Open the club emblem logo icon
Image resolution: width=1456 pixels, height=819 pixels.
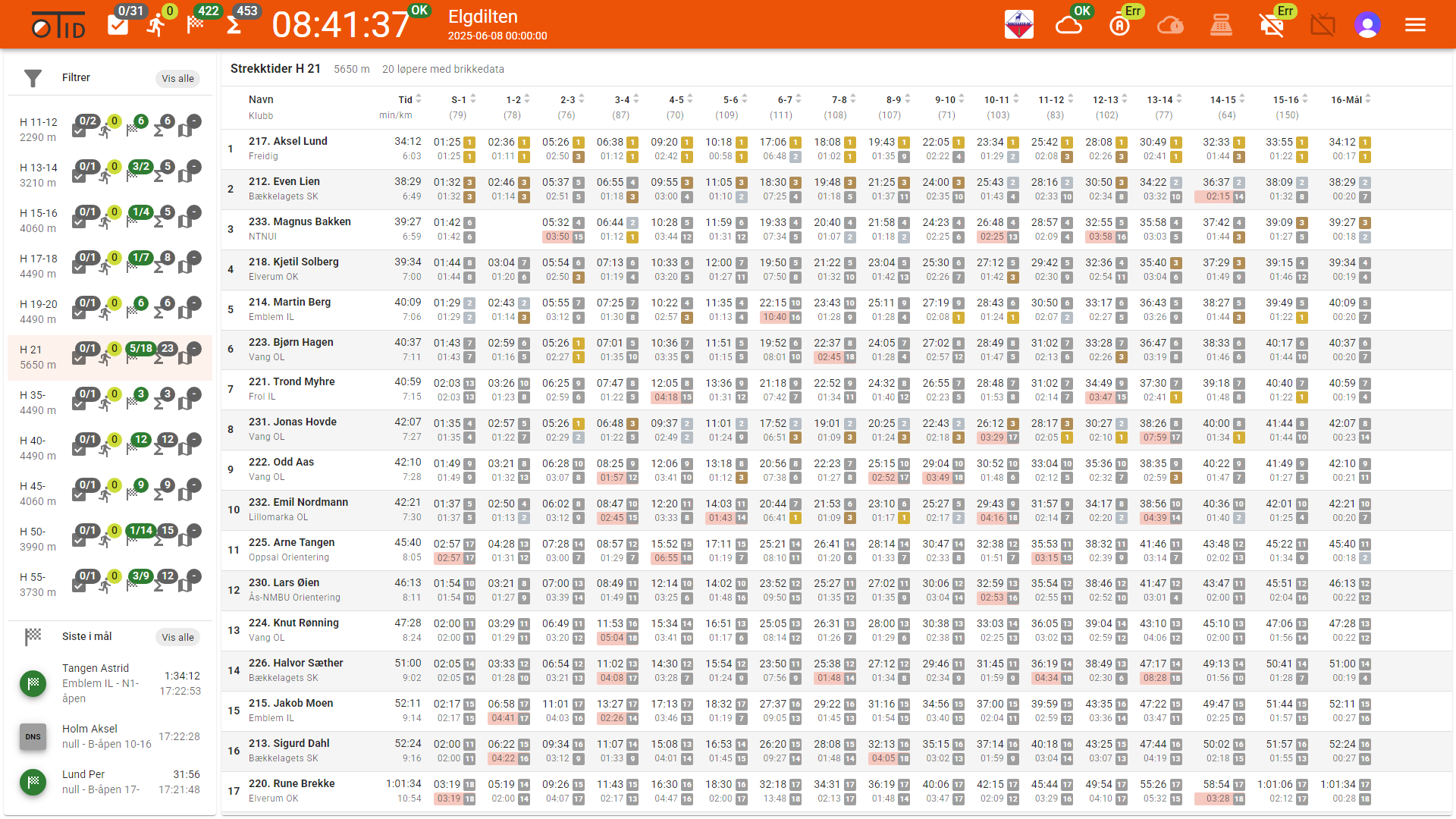tap(1019, 25)
